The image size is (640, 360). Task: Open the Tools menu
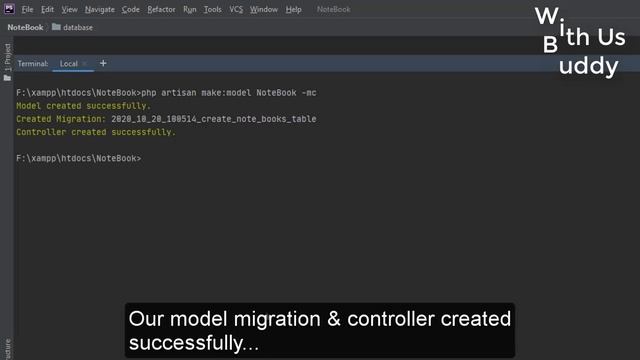[213, 9]
